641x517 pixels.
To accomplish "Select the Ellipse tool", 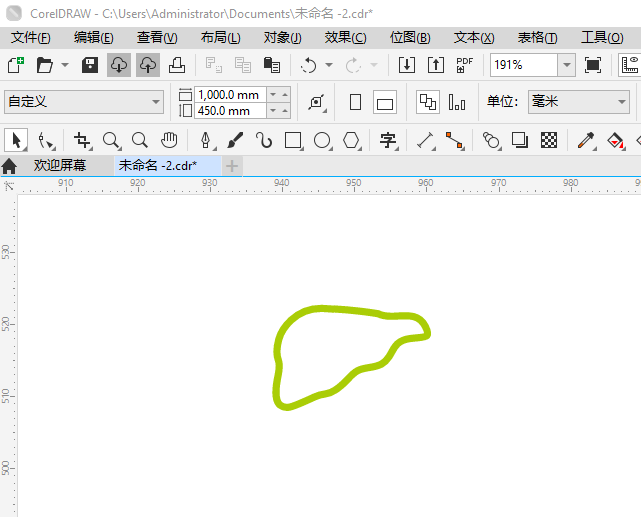I will (322, 140).
